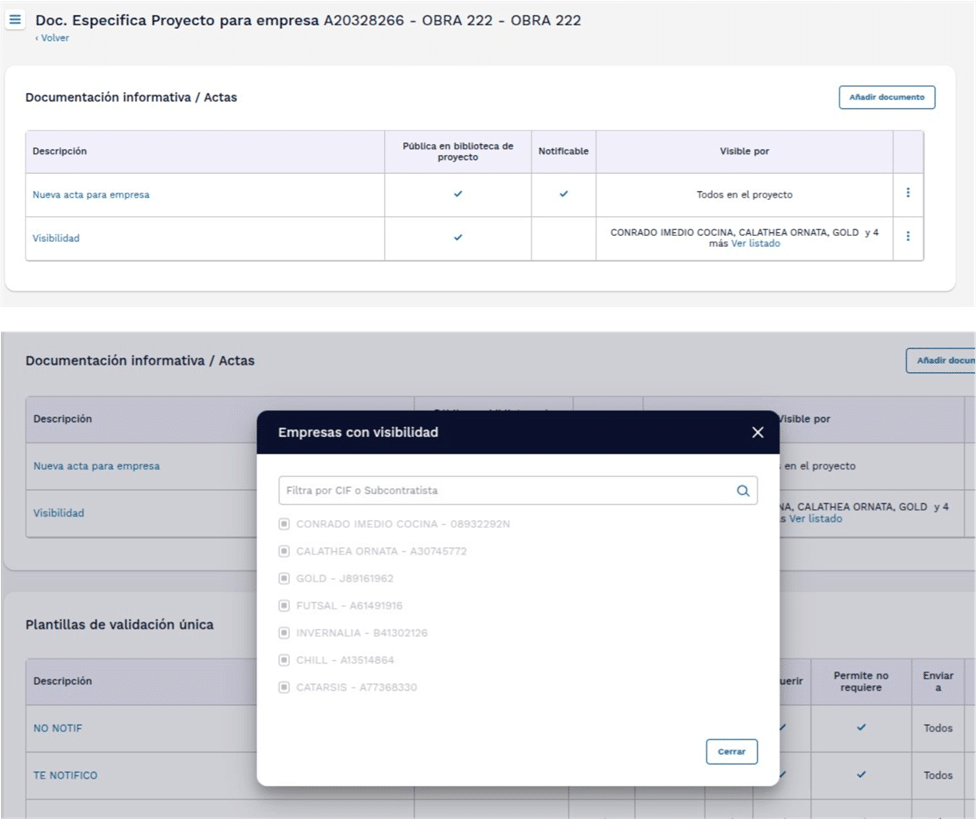Toggle CATARSIS company checkbox

click(x=284, y=687)
